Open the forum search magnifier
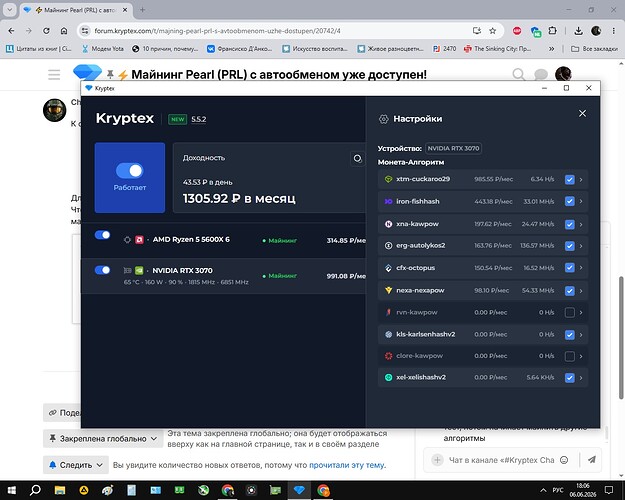This screenshot has width=625, height=500. point(518,74)
